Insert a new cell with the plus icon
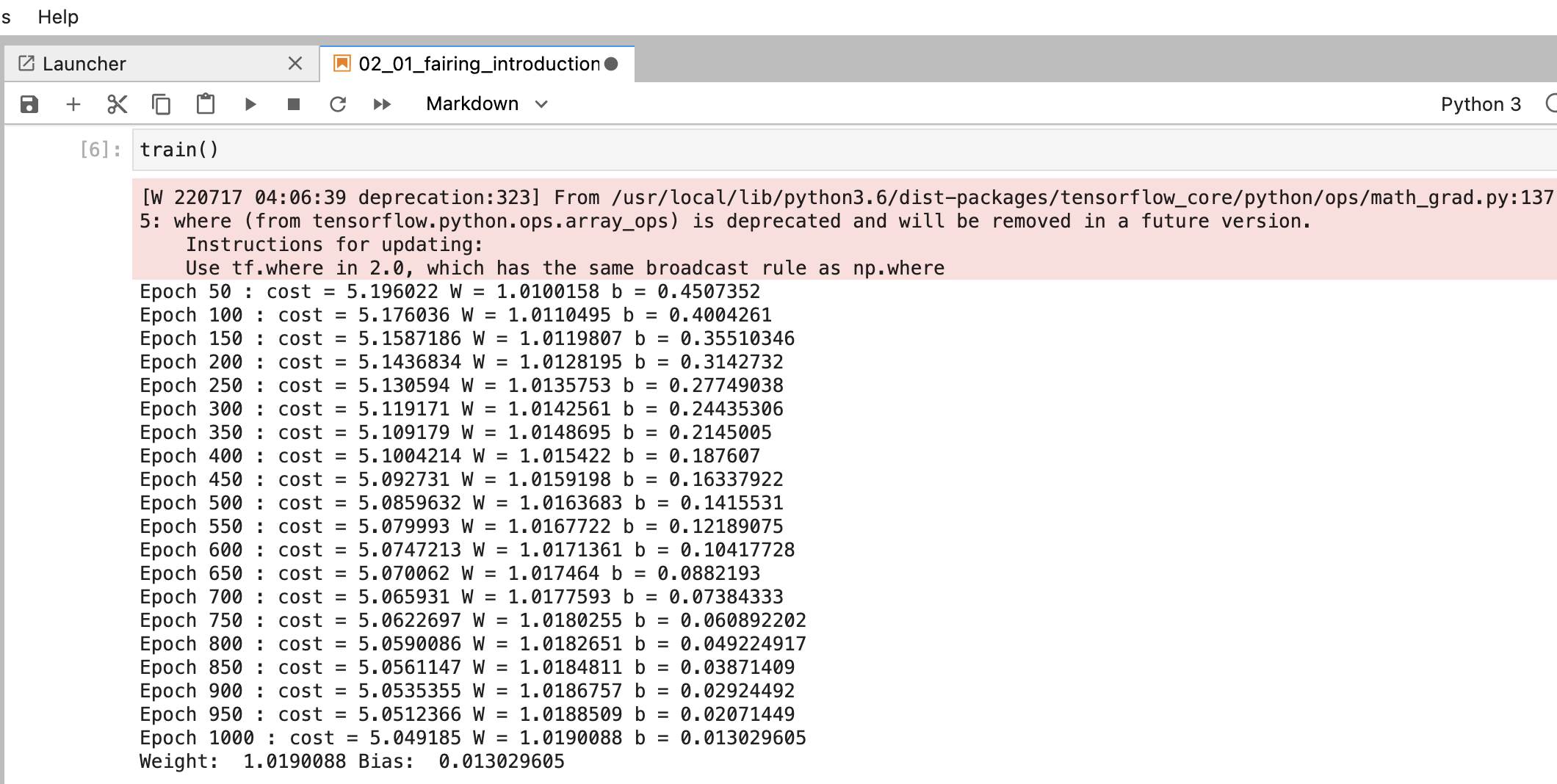 click(x=73, y=104)
